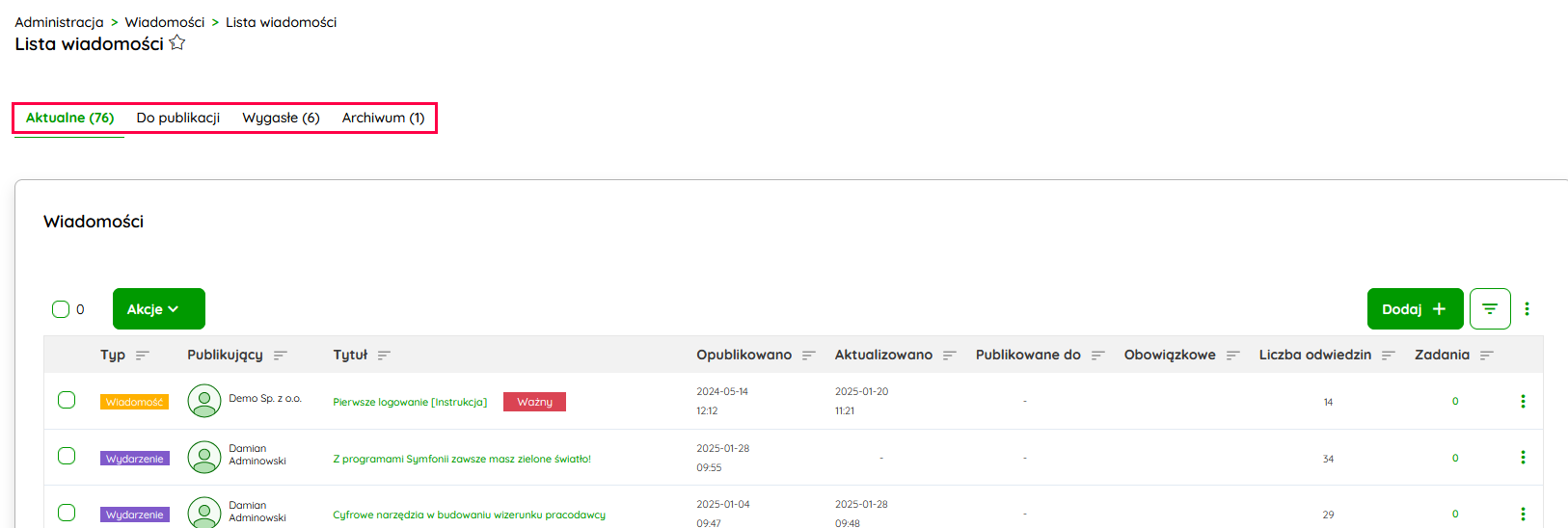This screenshot has width=1568, height=528.
Task: Sort by Liczba odwiedzin column icon
Action: 1389,356
